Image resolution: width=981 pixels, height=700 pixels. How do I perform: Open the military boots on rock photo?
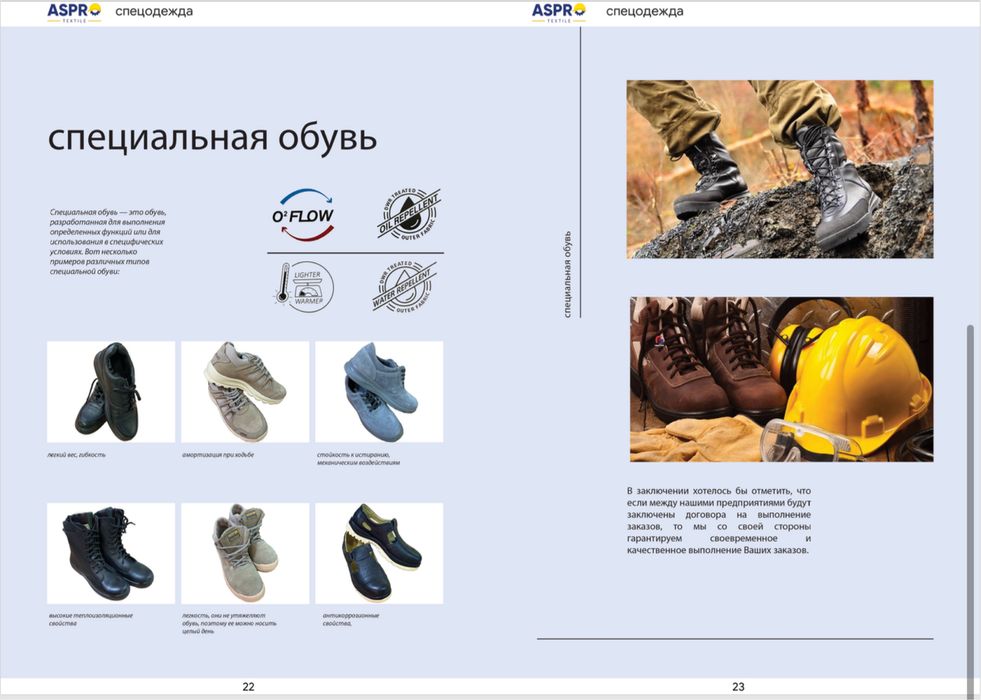tap(780, 169)
